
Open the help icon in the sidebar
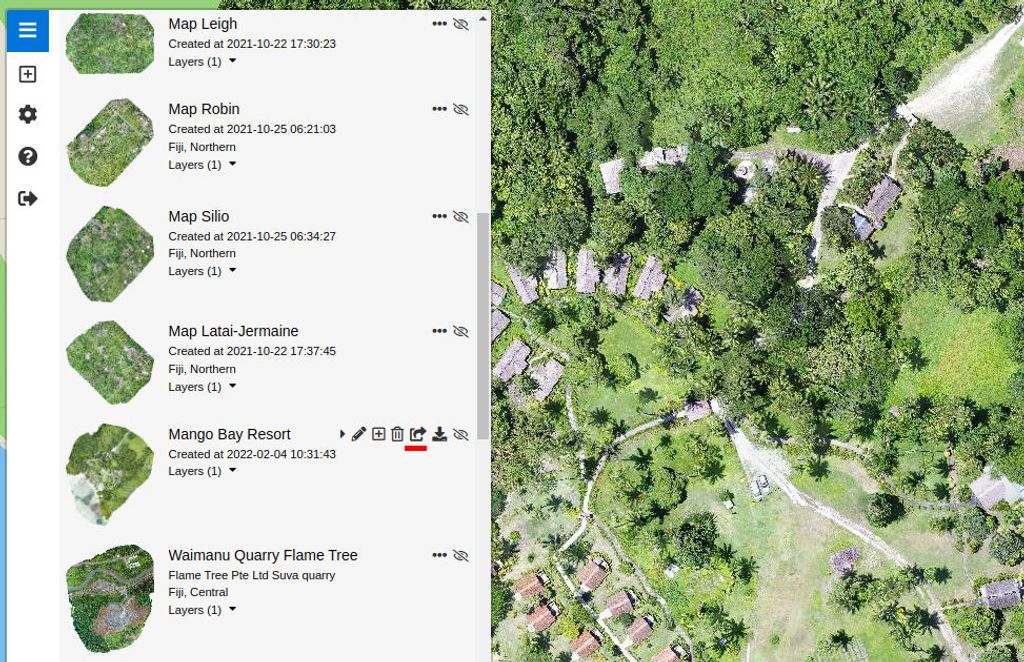[x=27, y=156]
